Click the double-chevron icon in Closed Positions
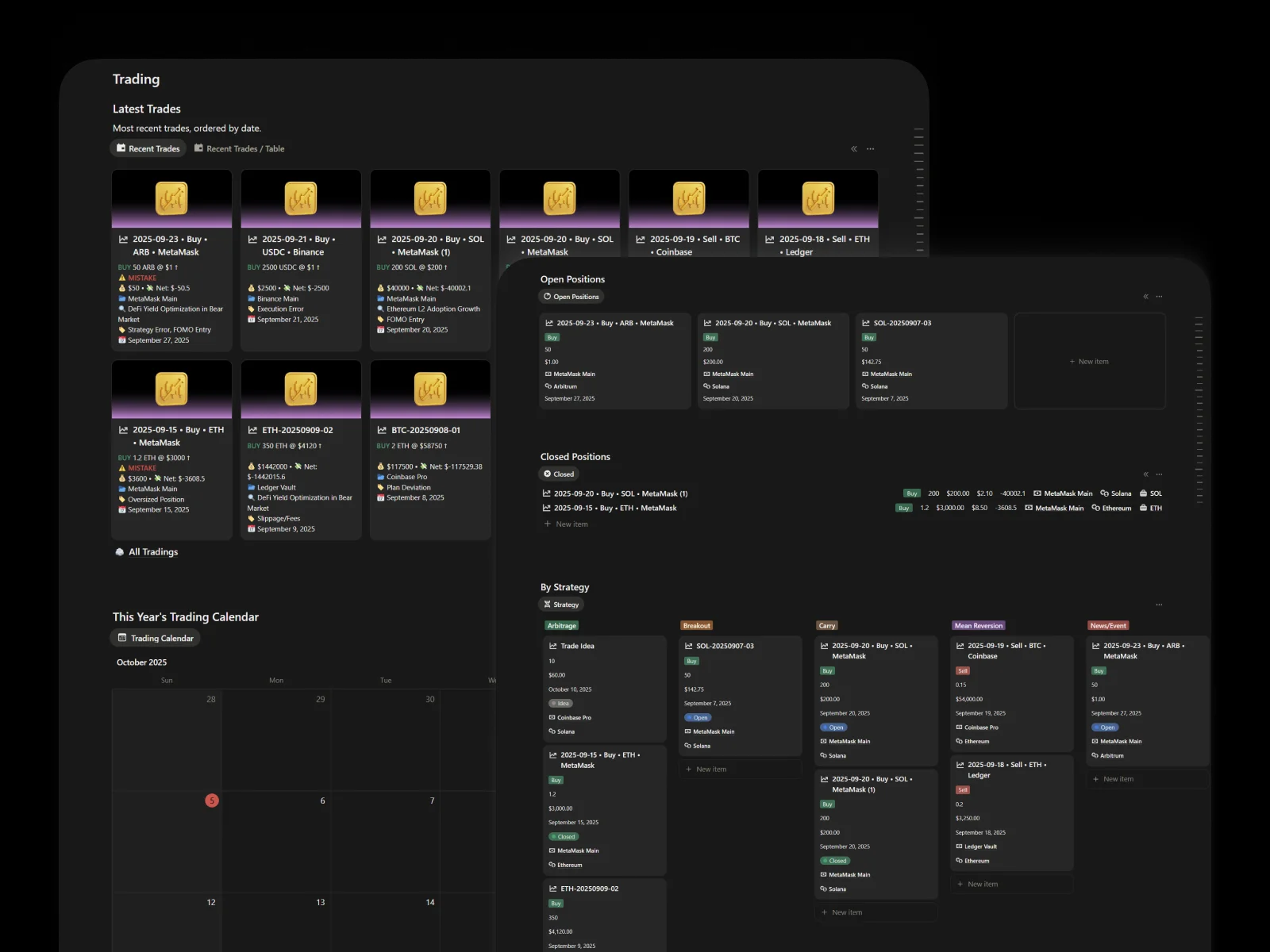 1145,474
